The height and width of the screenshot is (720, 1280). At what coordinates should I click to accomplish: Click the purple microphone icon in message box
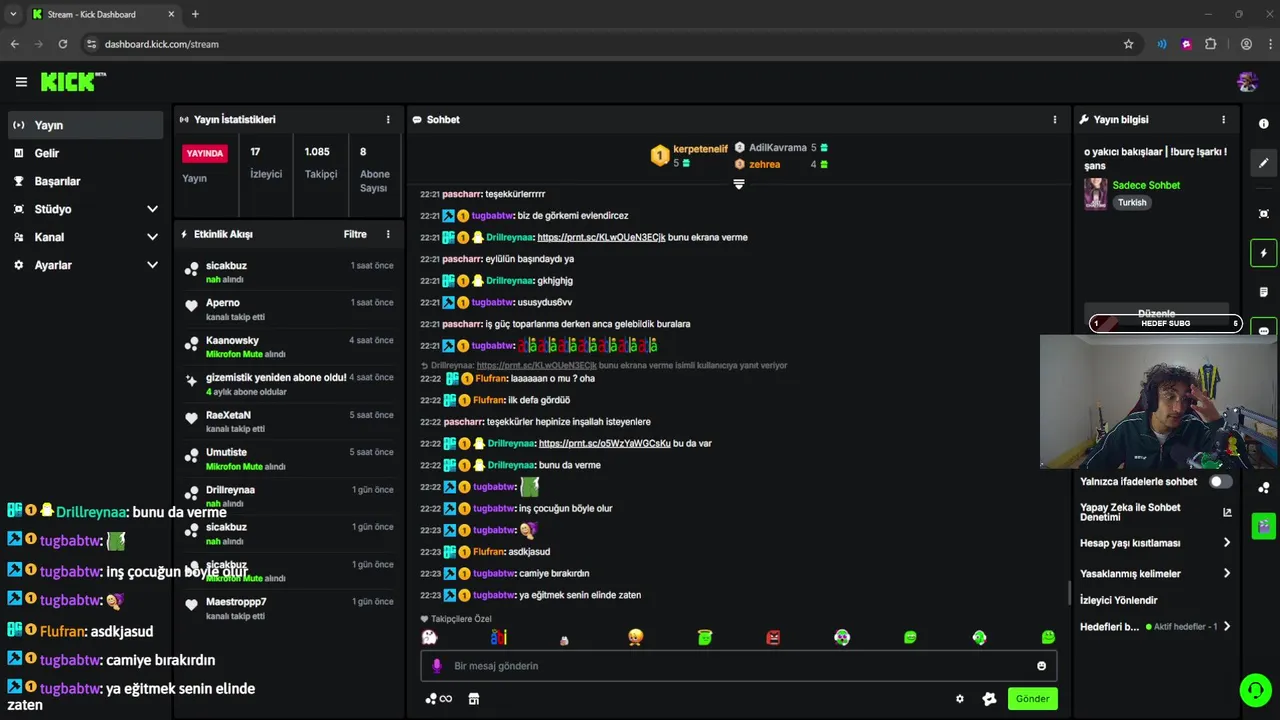click(x=436, y=666)
